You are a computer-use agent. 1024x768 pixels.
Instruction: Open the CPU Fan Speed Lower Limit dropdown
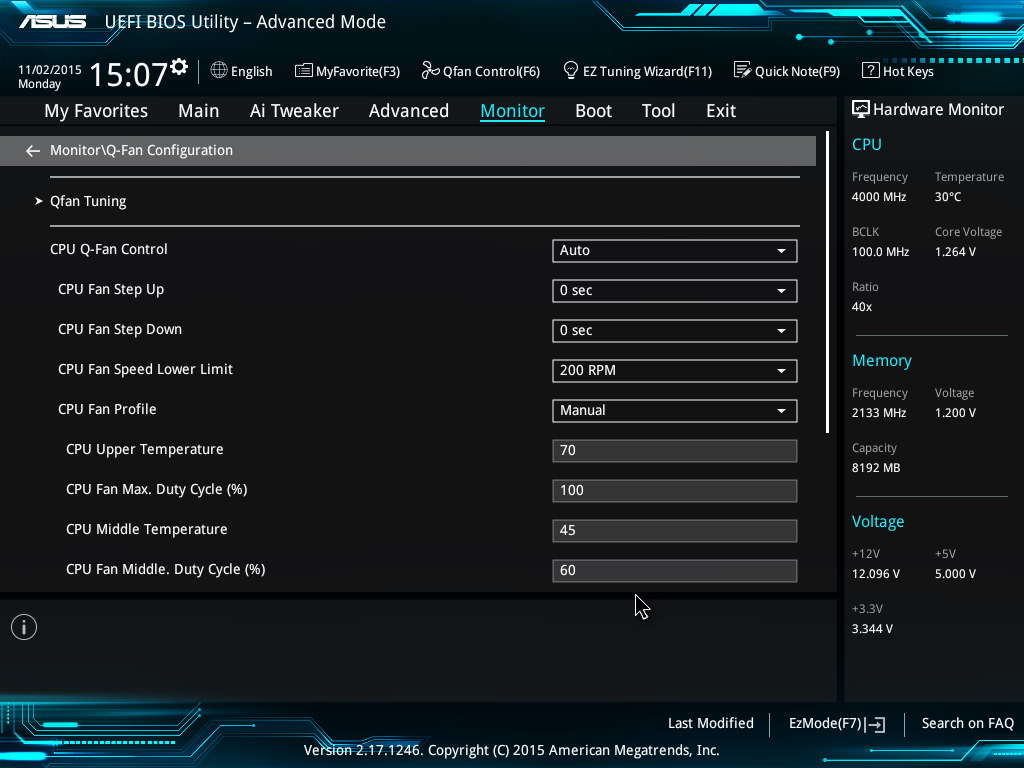[x=674, y=370]
